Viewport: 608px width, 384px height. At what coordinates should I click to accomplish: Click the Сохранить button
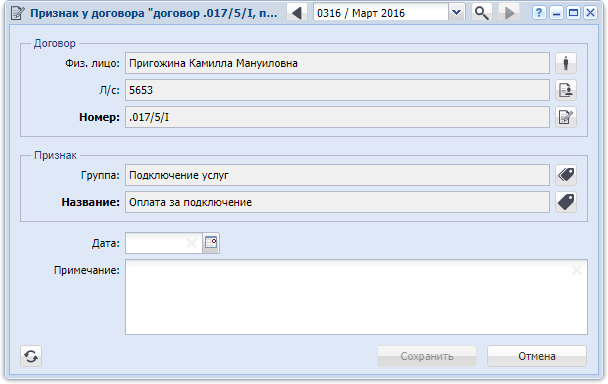click(x=427, y=356)
